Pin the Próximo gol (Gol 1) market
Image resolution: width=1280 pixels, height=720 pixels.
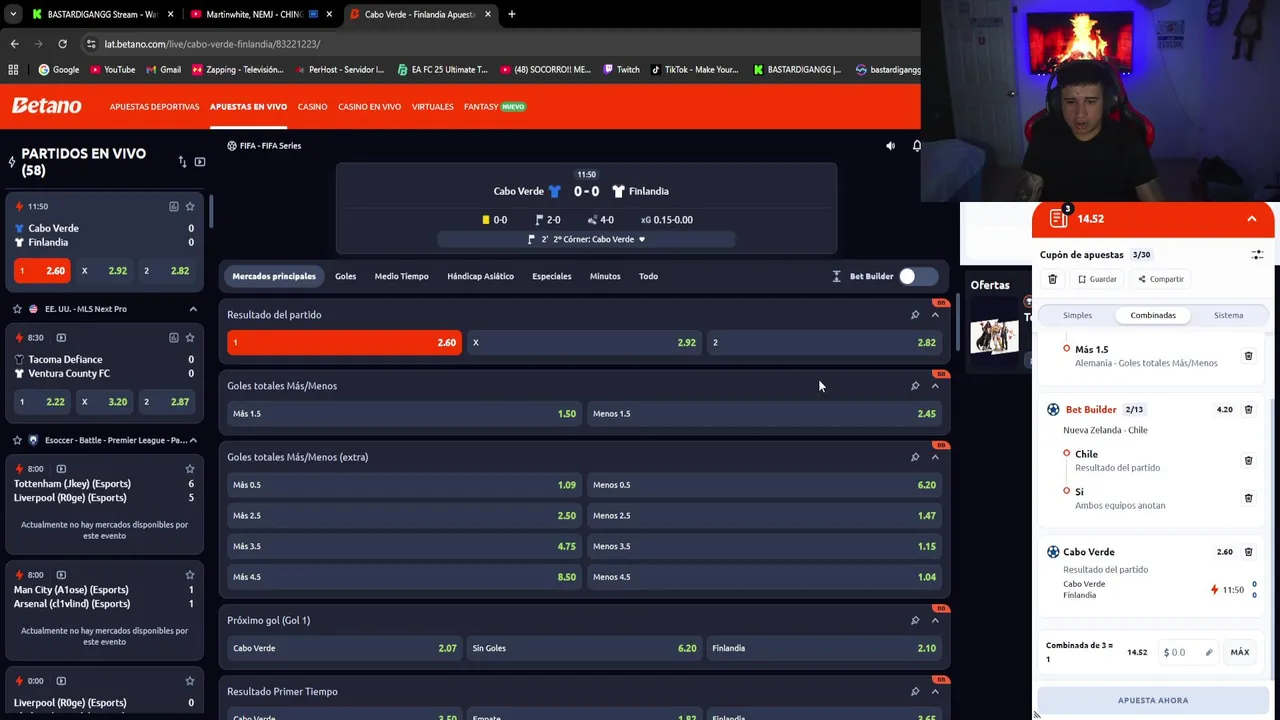(x=915, y=620)
